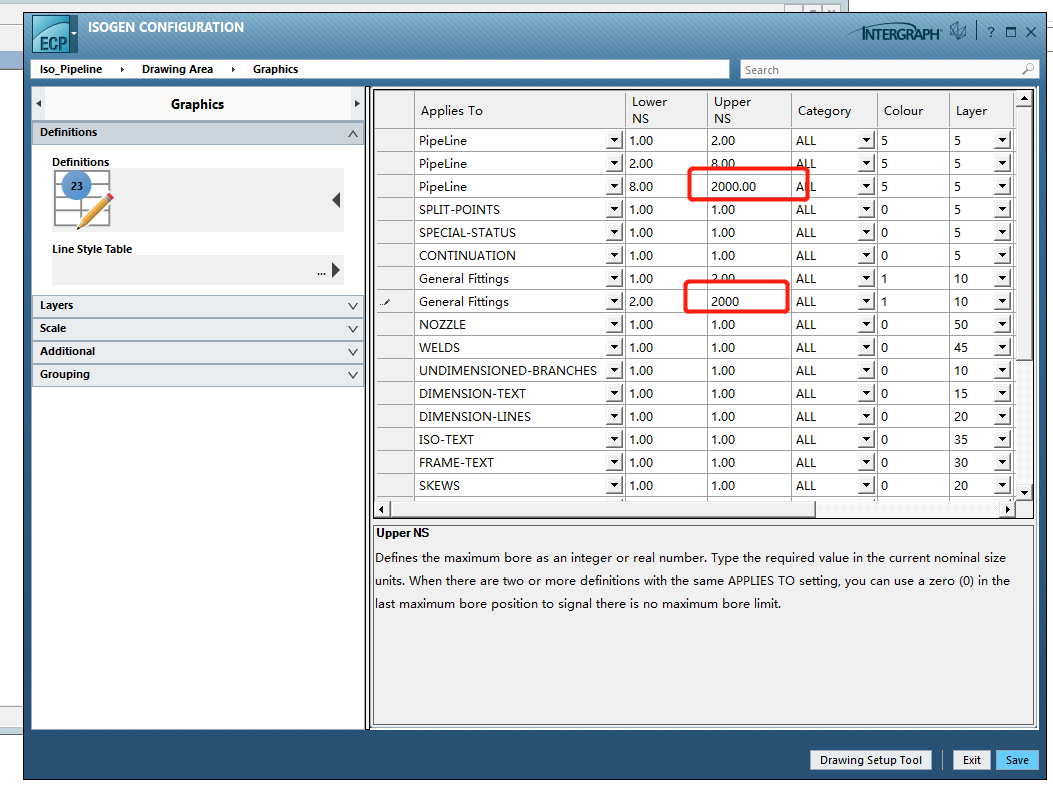Image resolution: width=1053 pixels, height=790 pixels.
Task: Expand the Additional section
Action: point(353,352)
